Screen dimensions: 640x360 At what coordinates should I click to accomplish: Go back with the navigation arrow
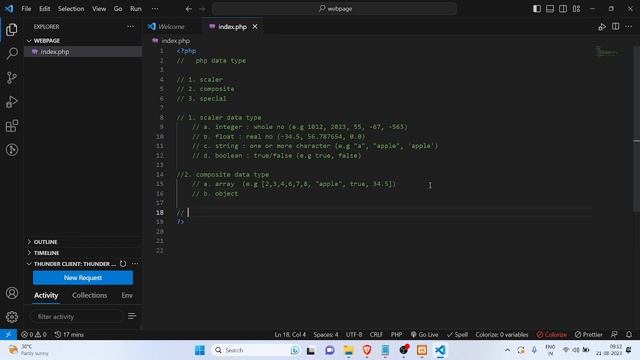click(189, 9)
